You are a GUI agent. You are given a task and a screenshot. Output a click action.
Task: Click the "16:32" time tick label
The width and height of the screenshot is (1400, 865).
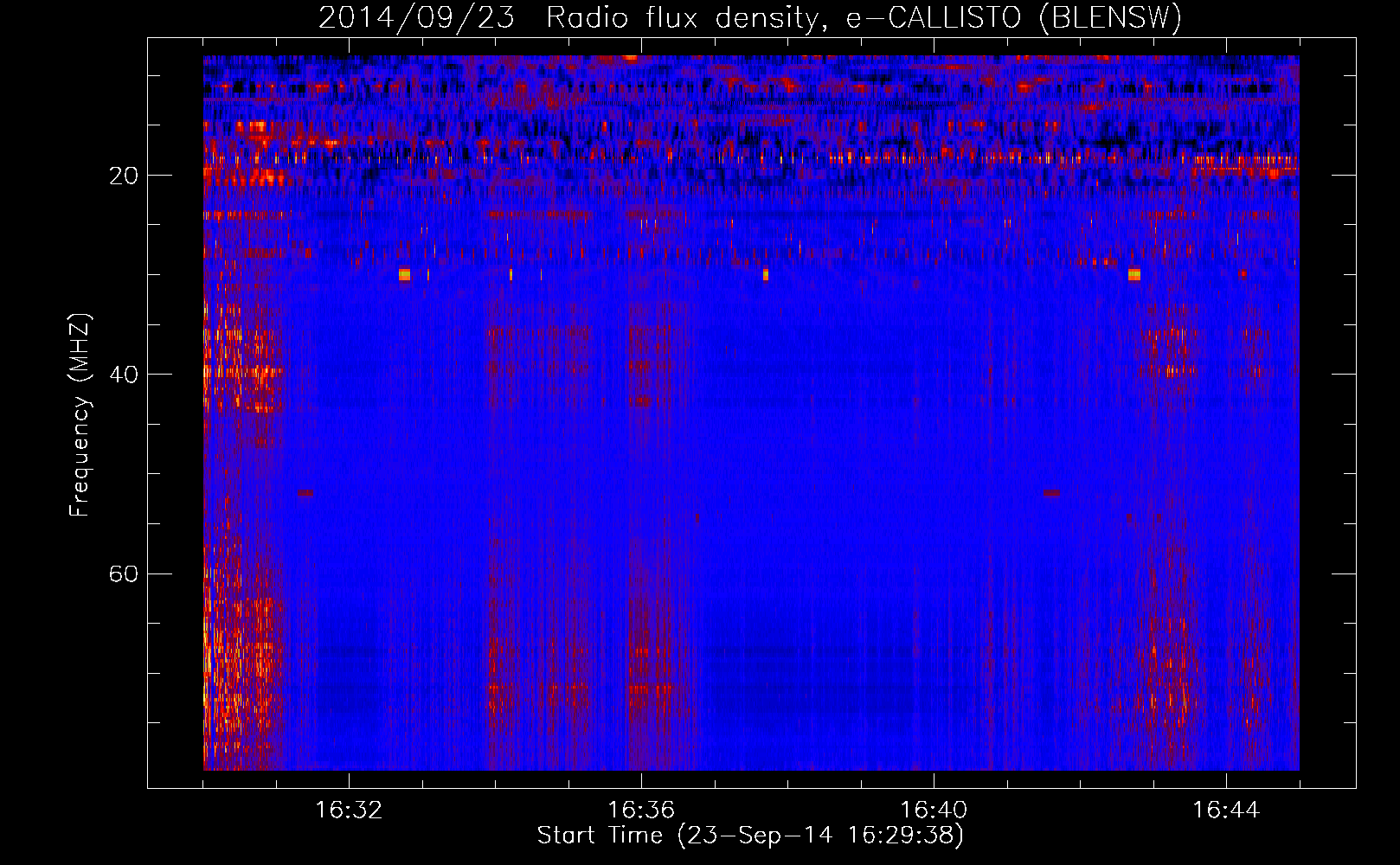[x=349, y=811]
